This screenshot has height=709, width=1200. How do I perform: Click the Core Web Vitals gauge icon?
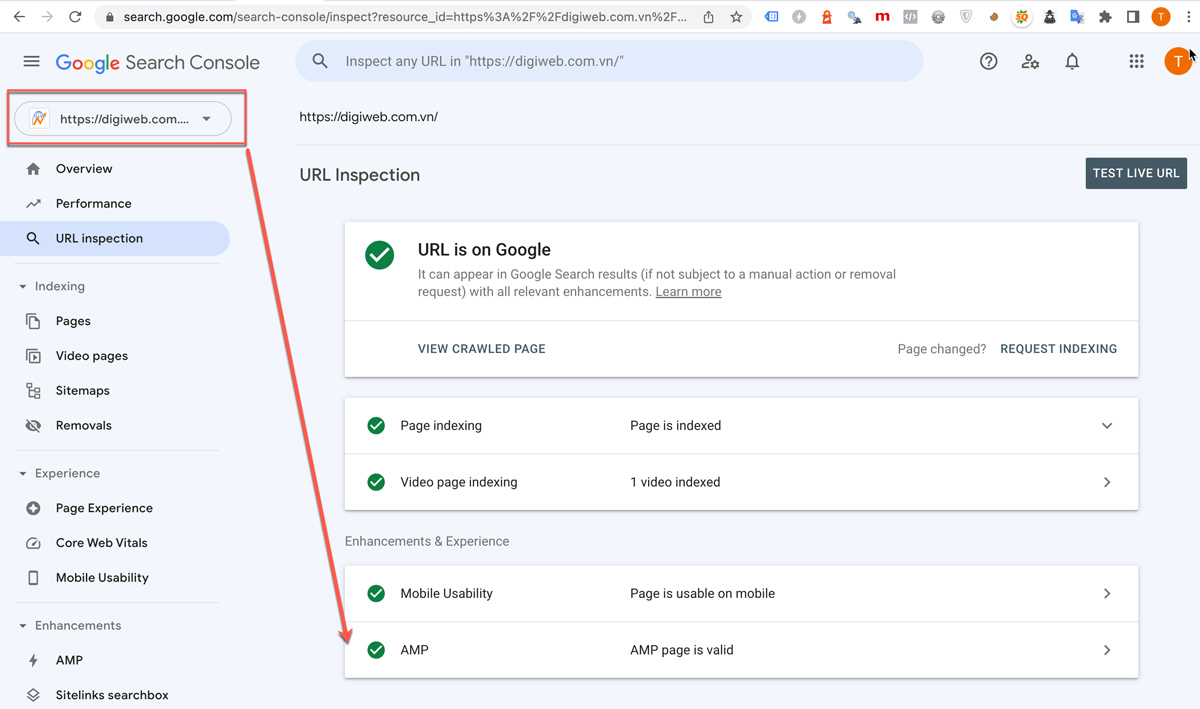pos(33,543)
